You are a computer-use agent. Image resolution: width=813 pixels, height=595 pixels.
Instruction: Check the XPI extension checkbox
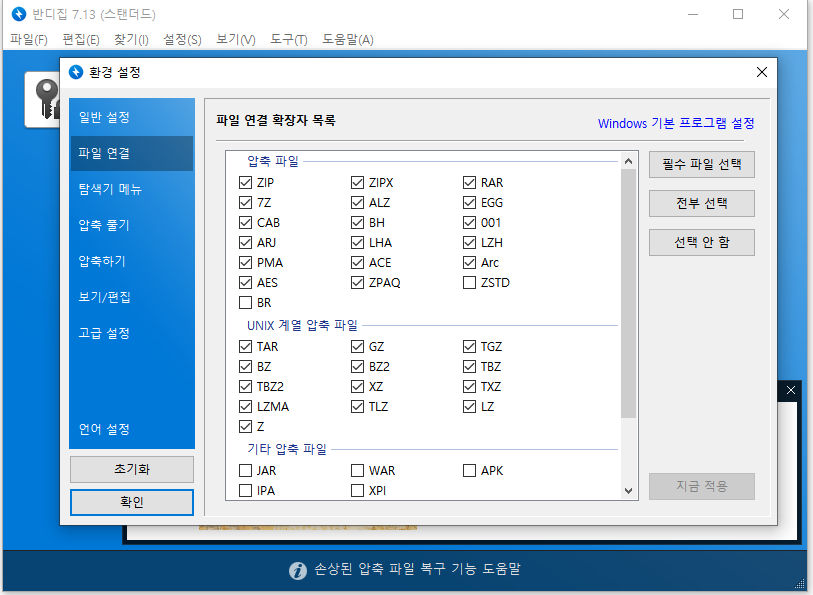(x=357, y=491)
